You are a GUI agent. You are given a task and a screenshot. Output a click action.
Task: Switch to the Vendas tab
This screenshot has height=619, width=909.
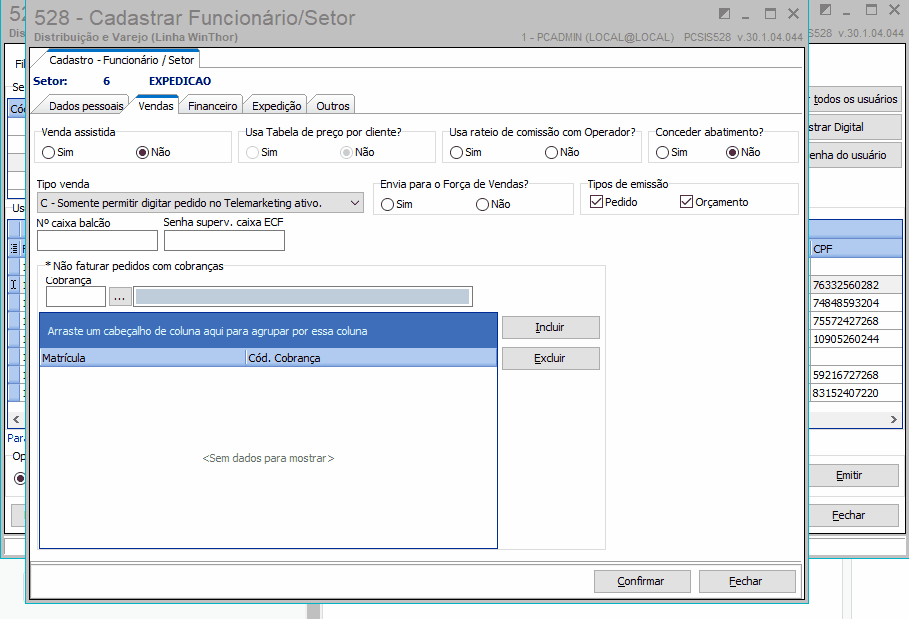tap(156, 105)
